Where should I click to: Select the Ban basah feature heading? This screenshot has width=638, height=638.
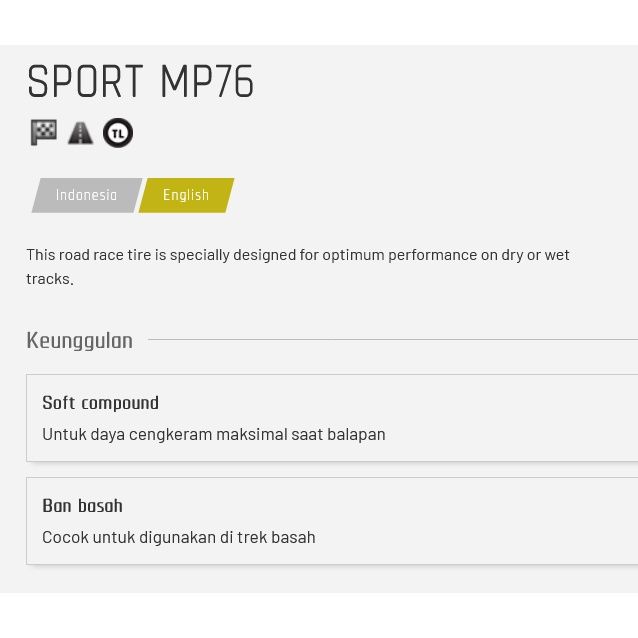coord(82,505)
